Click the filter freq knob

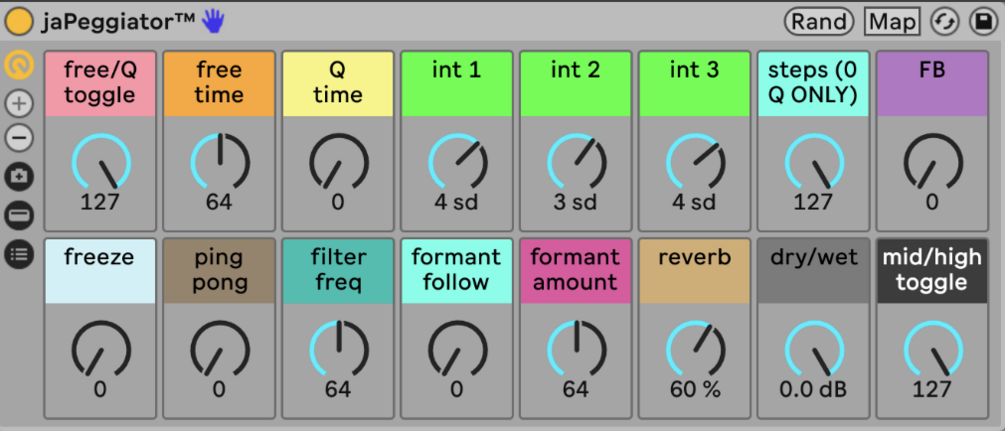(338, 350)
